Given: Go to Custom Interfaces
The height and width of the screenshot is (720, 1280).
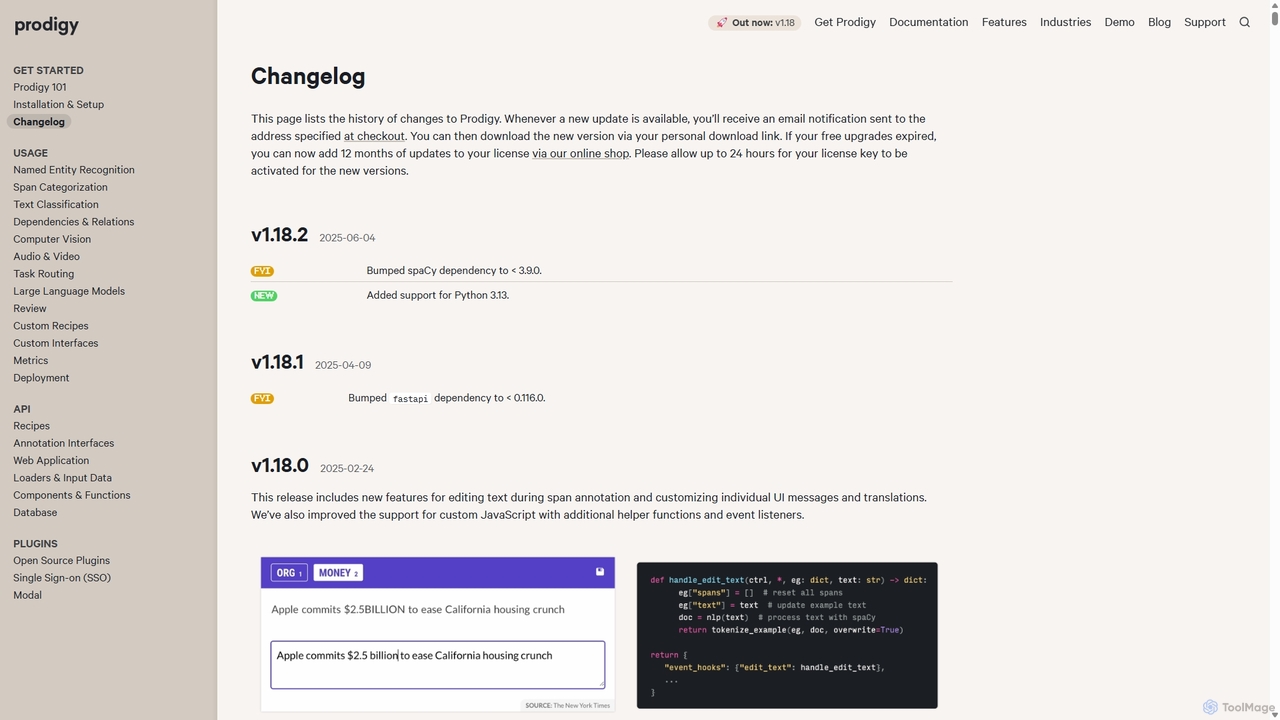Looking at the screenshot, I should [56, 343].
